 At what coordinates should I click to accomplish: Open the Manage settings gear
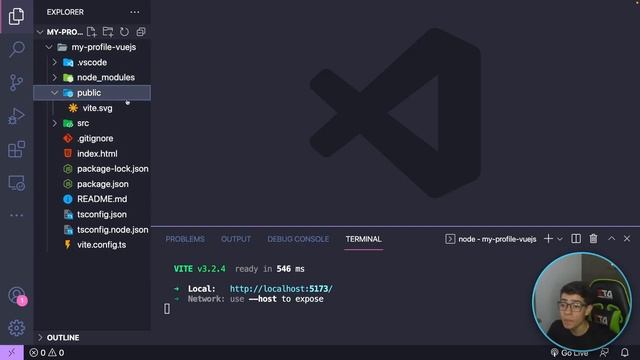pyautogui.click(x=16, y=328)
